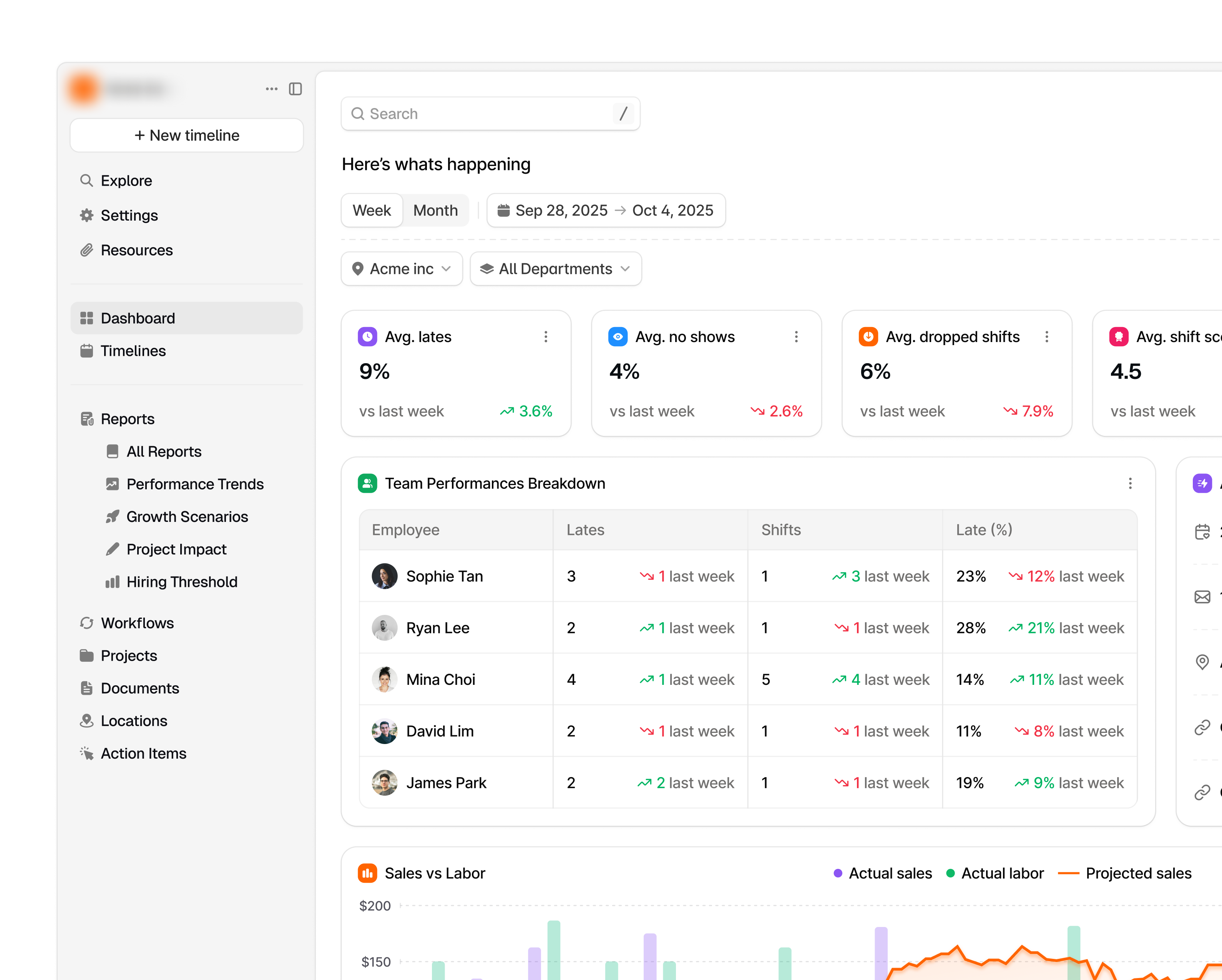Expand the All Departments dropdown

(555, 269)
